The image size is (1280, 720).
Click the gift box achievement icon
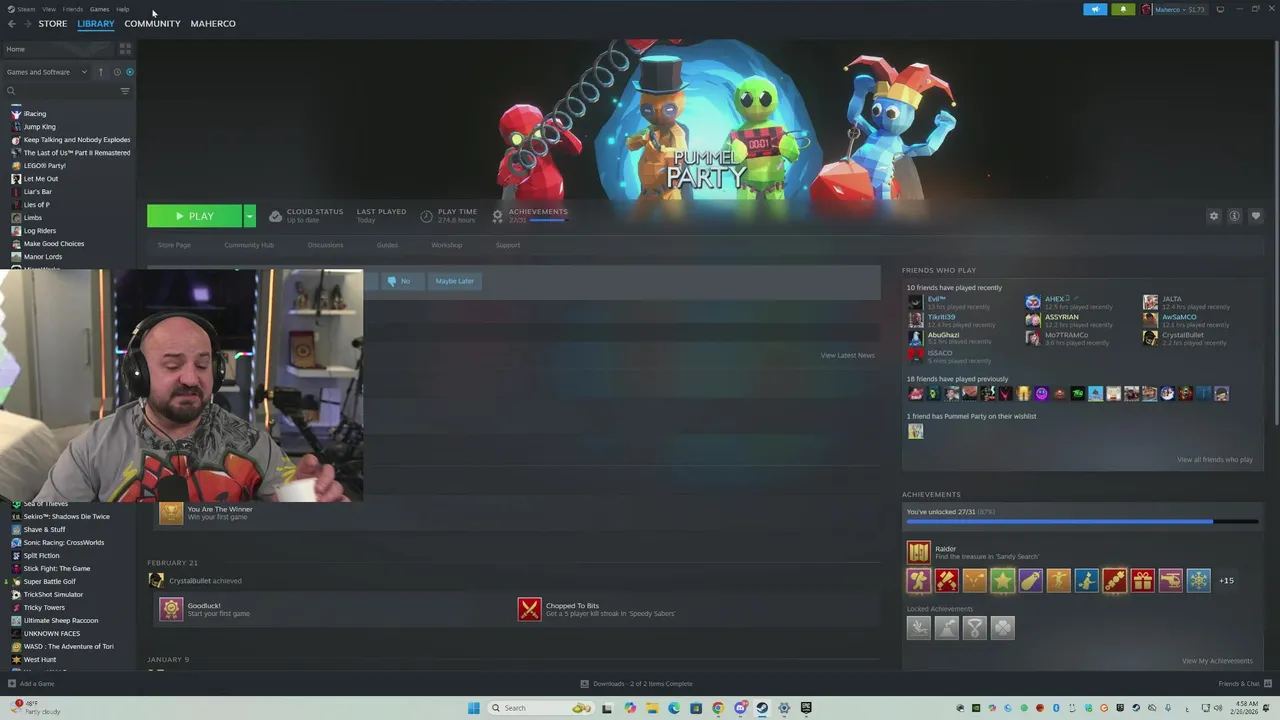1142,580
